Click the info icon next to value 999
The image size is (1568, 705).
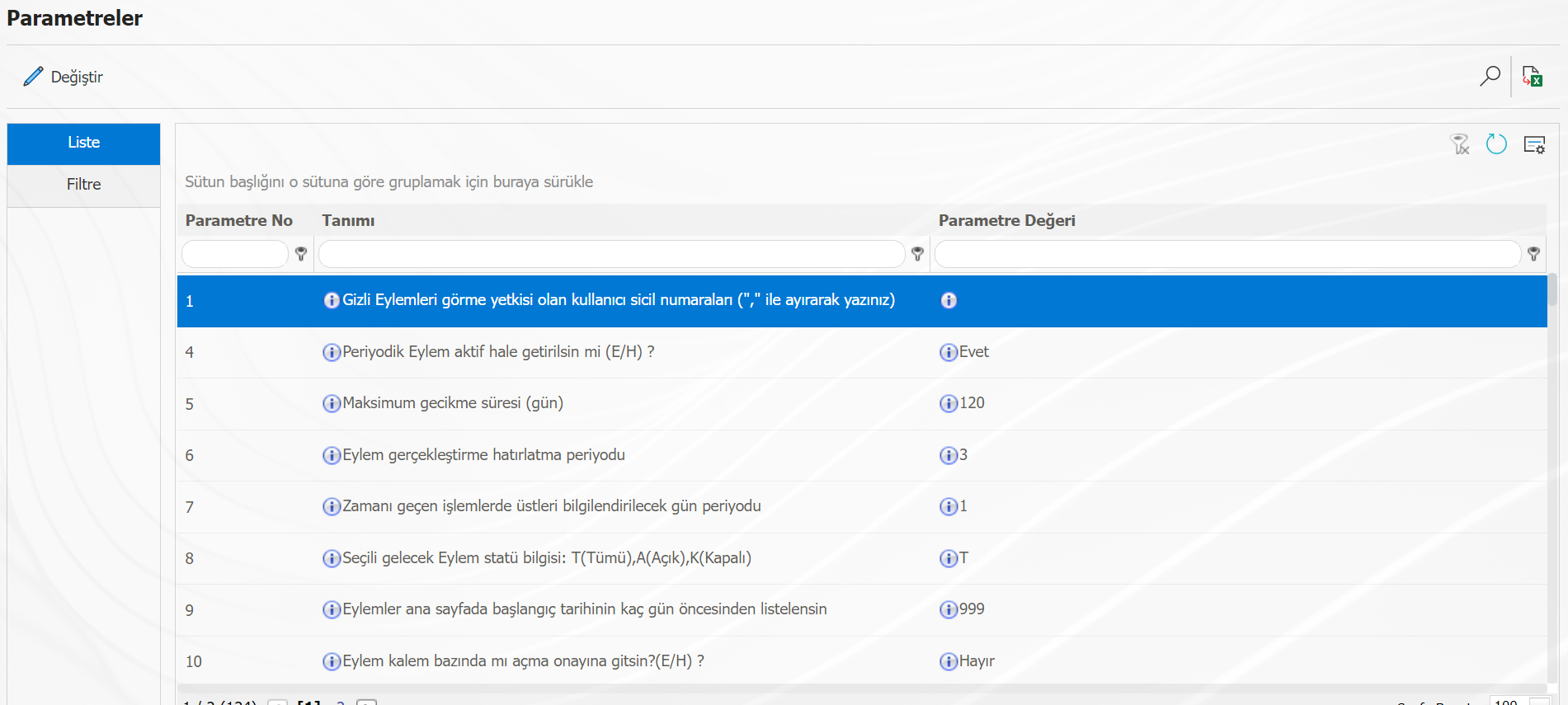click(949, 609)
